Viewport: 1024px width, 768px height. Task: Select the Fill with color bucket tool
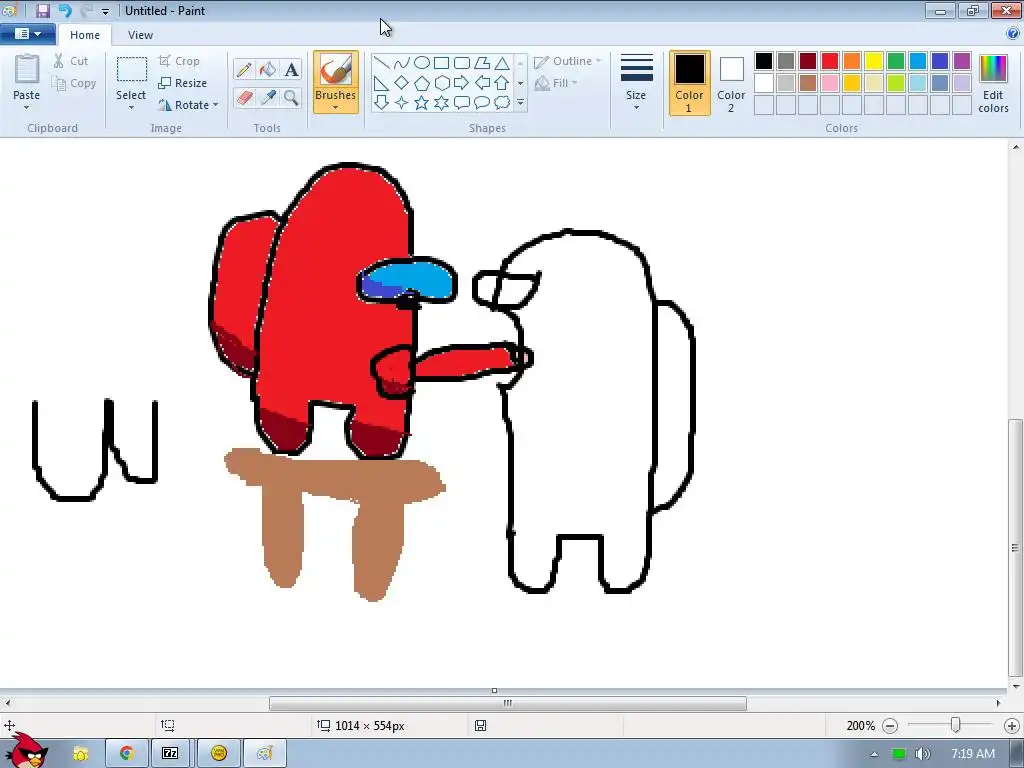click(268, 69)
